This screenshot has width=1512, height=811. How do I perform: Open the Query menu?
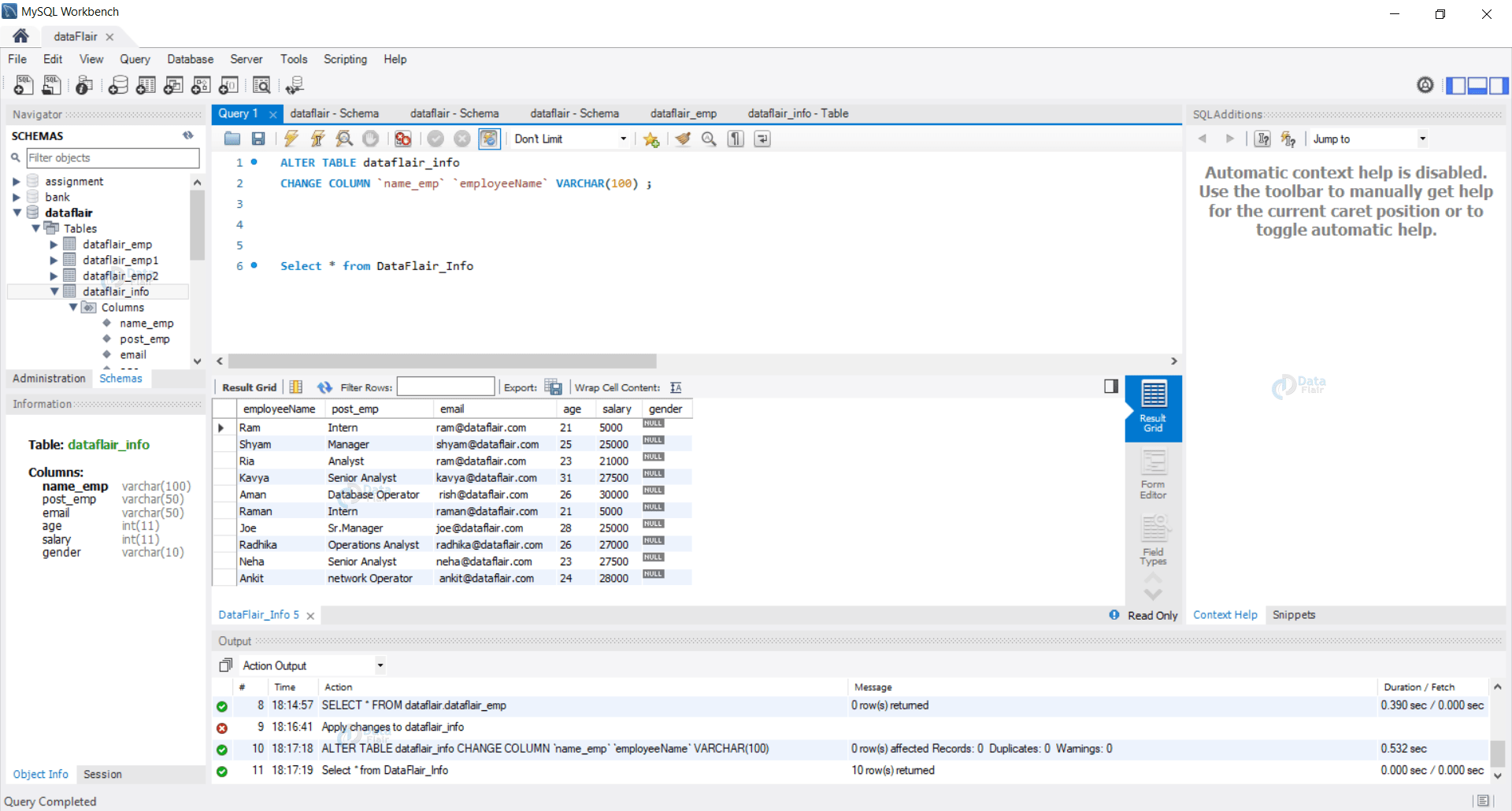point(135,59)
